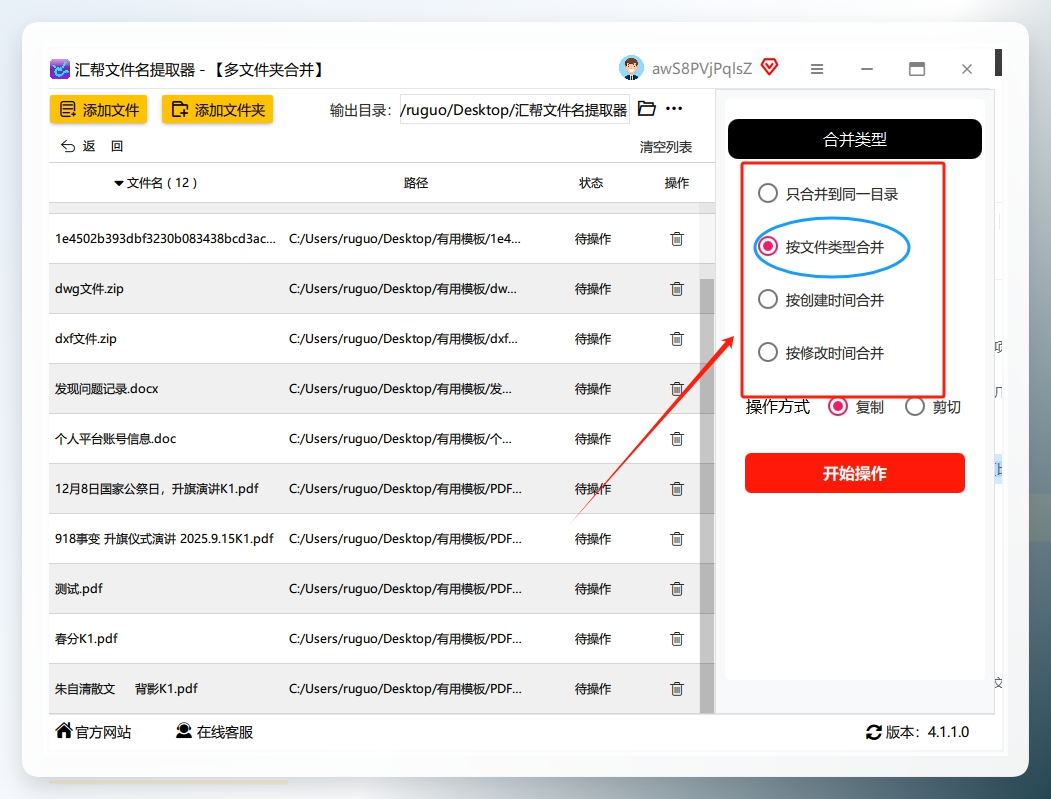Open the 官方网站 link
Image resolution: width=1051 pixels, height=799 pixels.
click(x=93, y=731)
